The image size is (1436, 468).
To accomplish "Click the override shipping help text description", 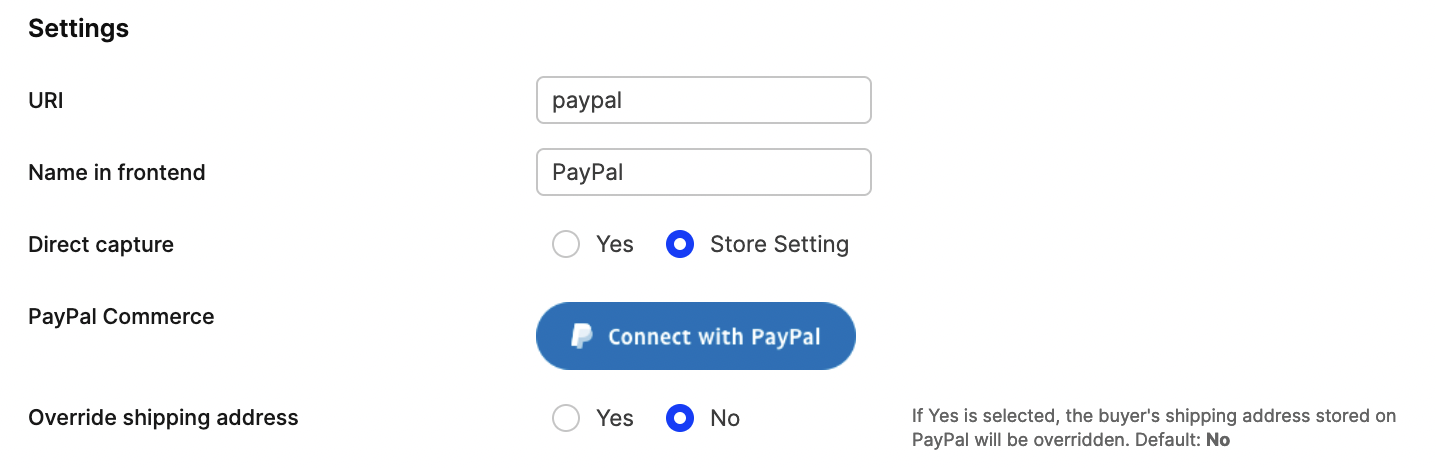I will tap(1153, 417).
